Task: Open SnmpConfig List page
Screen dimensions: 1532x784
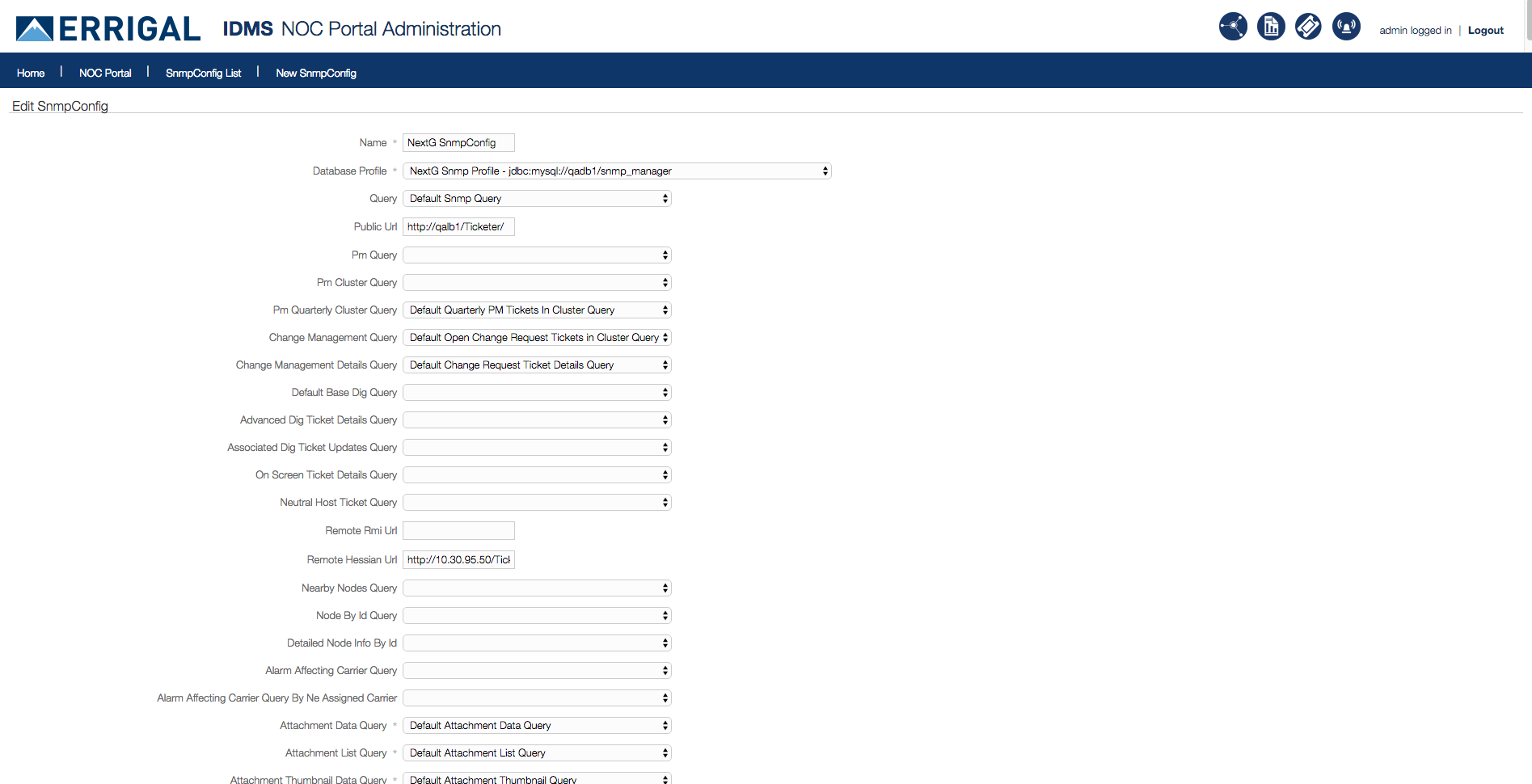Action: tap(203, 73)
